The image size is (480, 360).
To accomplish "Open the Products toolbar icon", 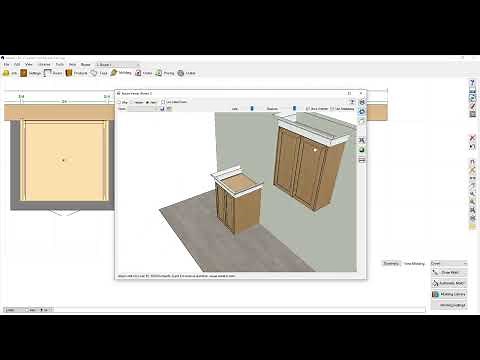I will [69, 73].
